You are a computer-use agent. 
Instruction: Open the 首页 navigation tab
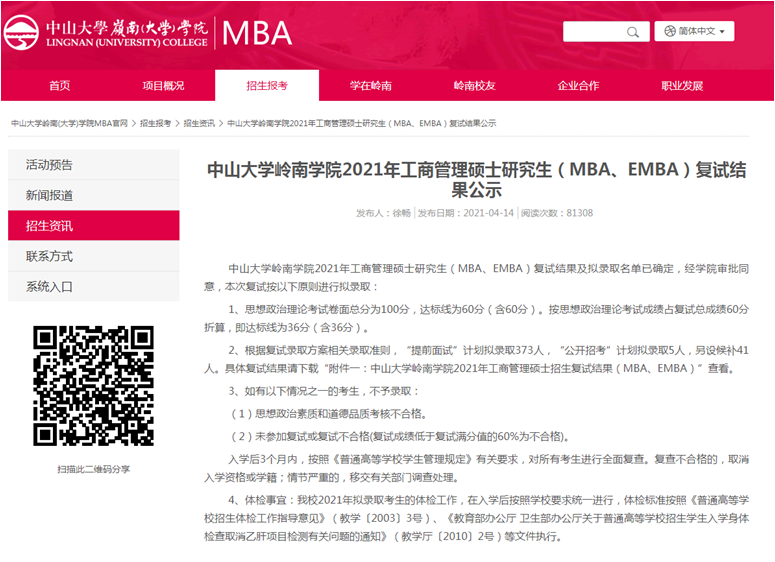coord(59,86)
